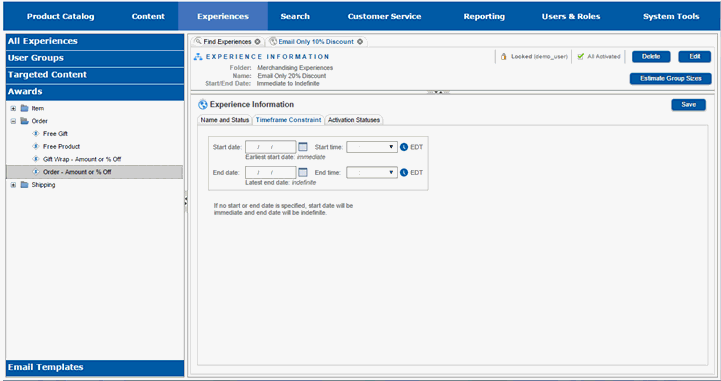
Task: Click Estimate Group Sizes button
Action: [x=670, y=79]
